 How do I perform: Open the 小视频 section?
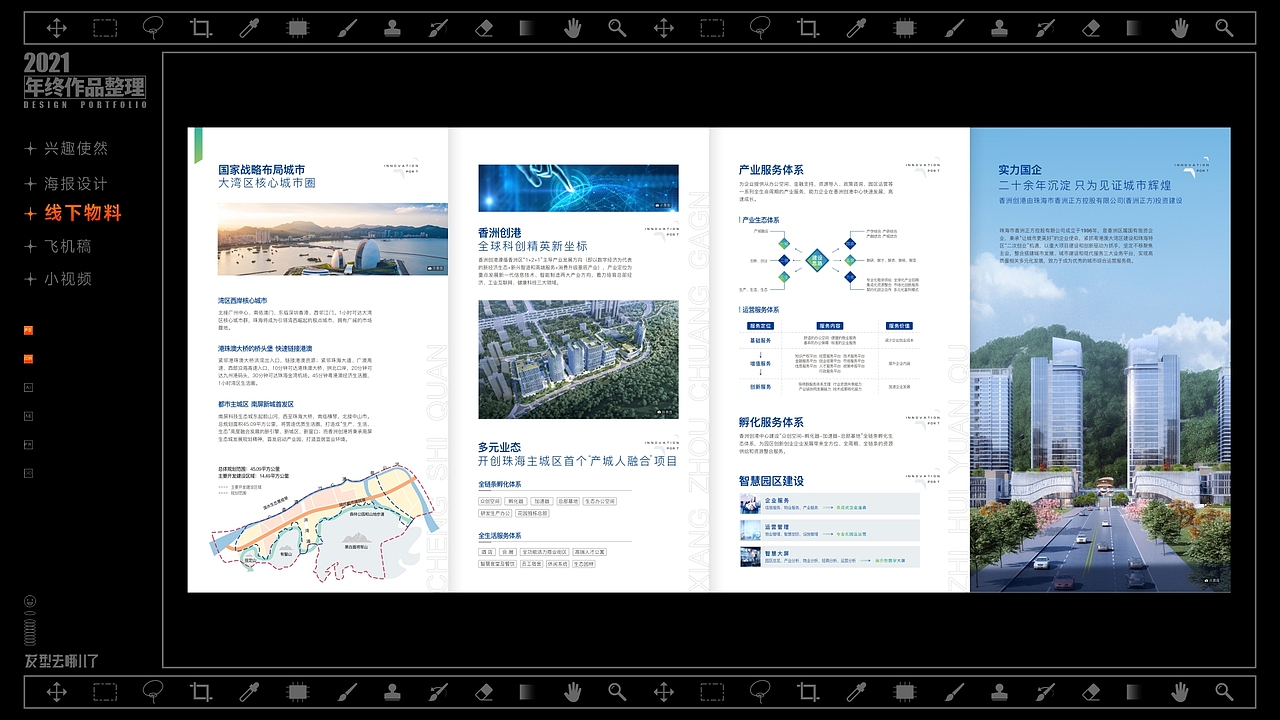68,279
